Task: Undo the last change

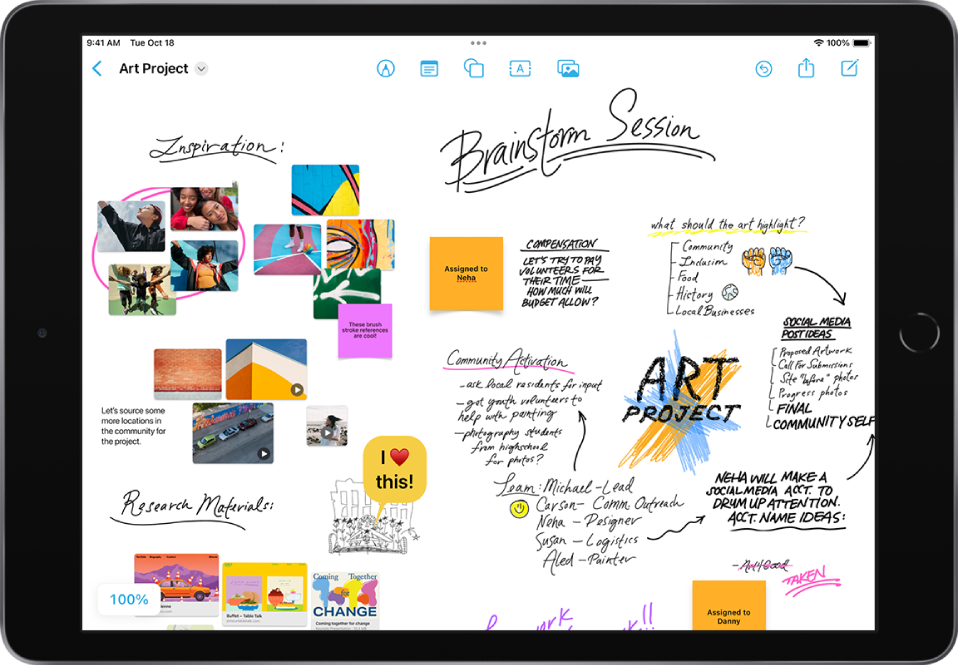Action: [x=764, y=68]
